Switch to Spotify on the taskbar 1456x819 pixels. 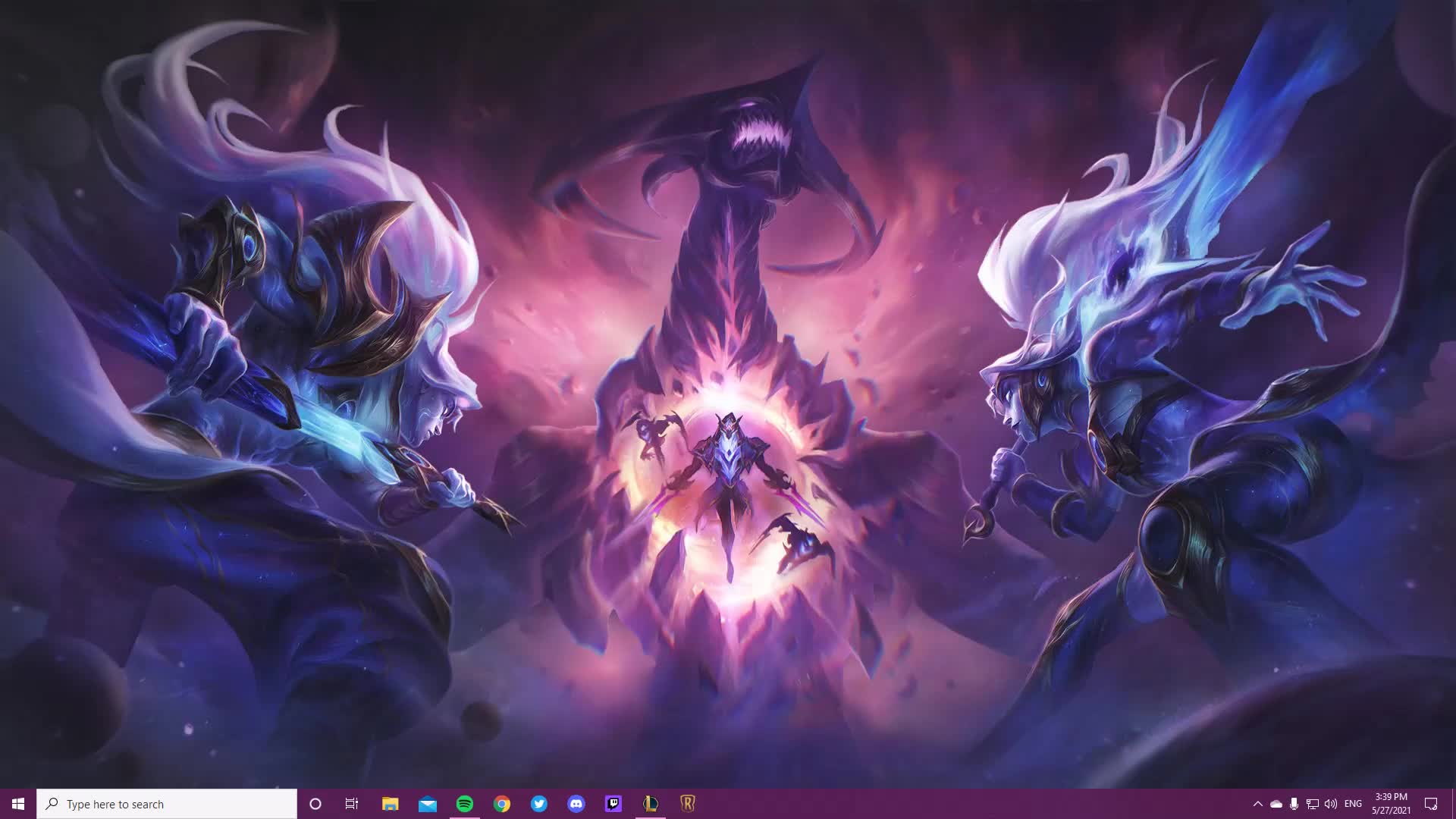click(464, 804)
